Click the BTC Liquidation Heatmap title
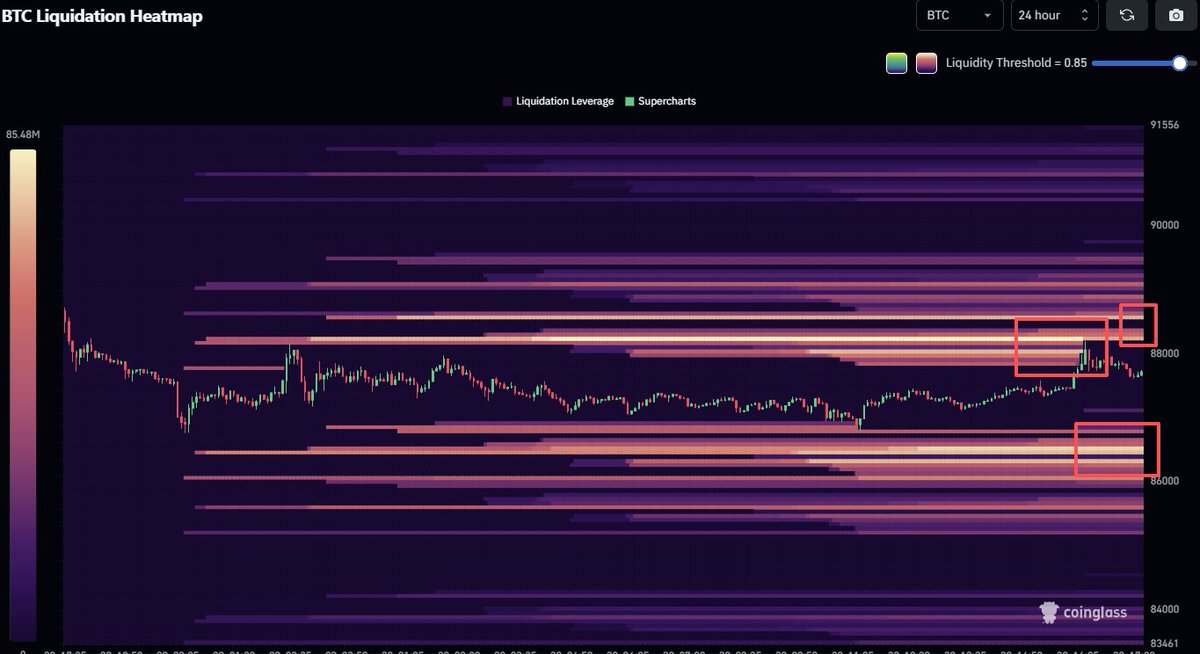Image resolution: width=1200 pixels, height=654 pixels. pos(101,16)
